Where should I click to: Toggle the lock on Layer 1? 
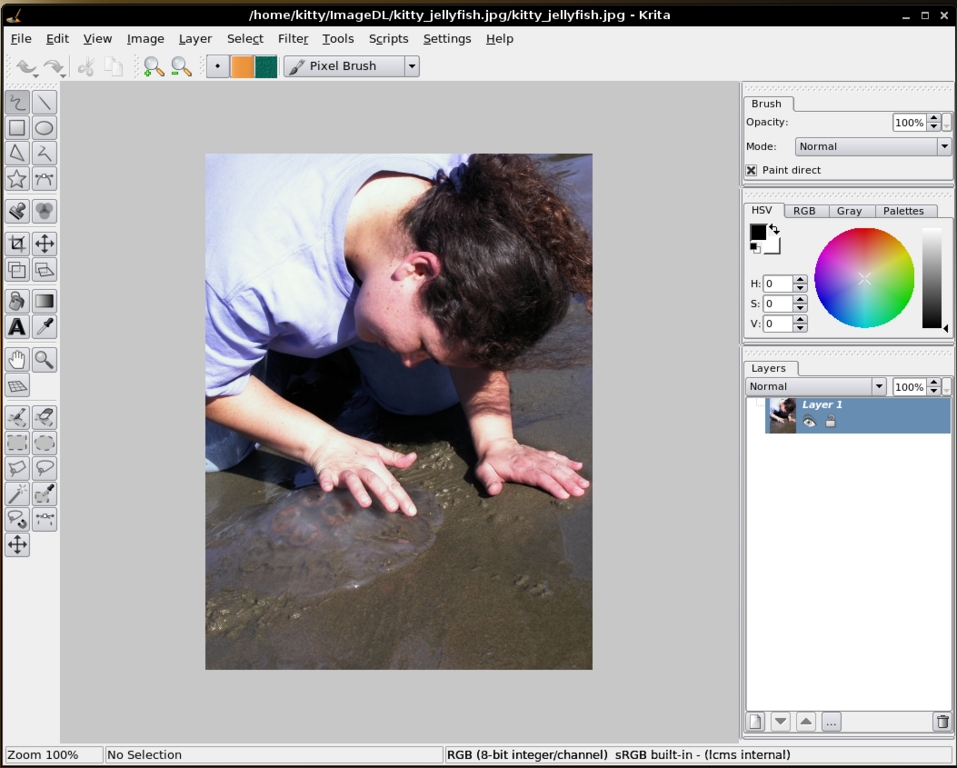(830, 422)
